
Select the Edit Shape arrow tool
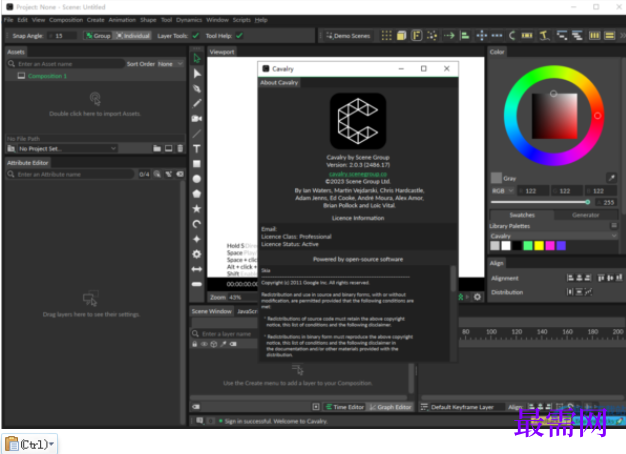[197, 73]
